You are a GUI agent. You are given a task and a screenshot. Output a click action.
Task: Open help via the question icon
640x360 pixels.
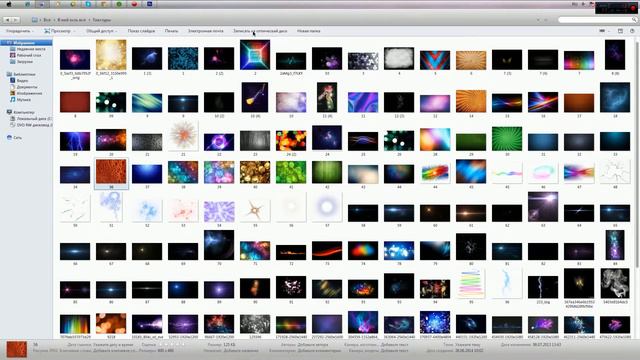632,31
